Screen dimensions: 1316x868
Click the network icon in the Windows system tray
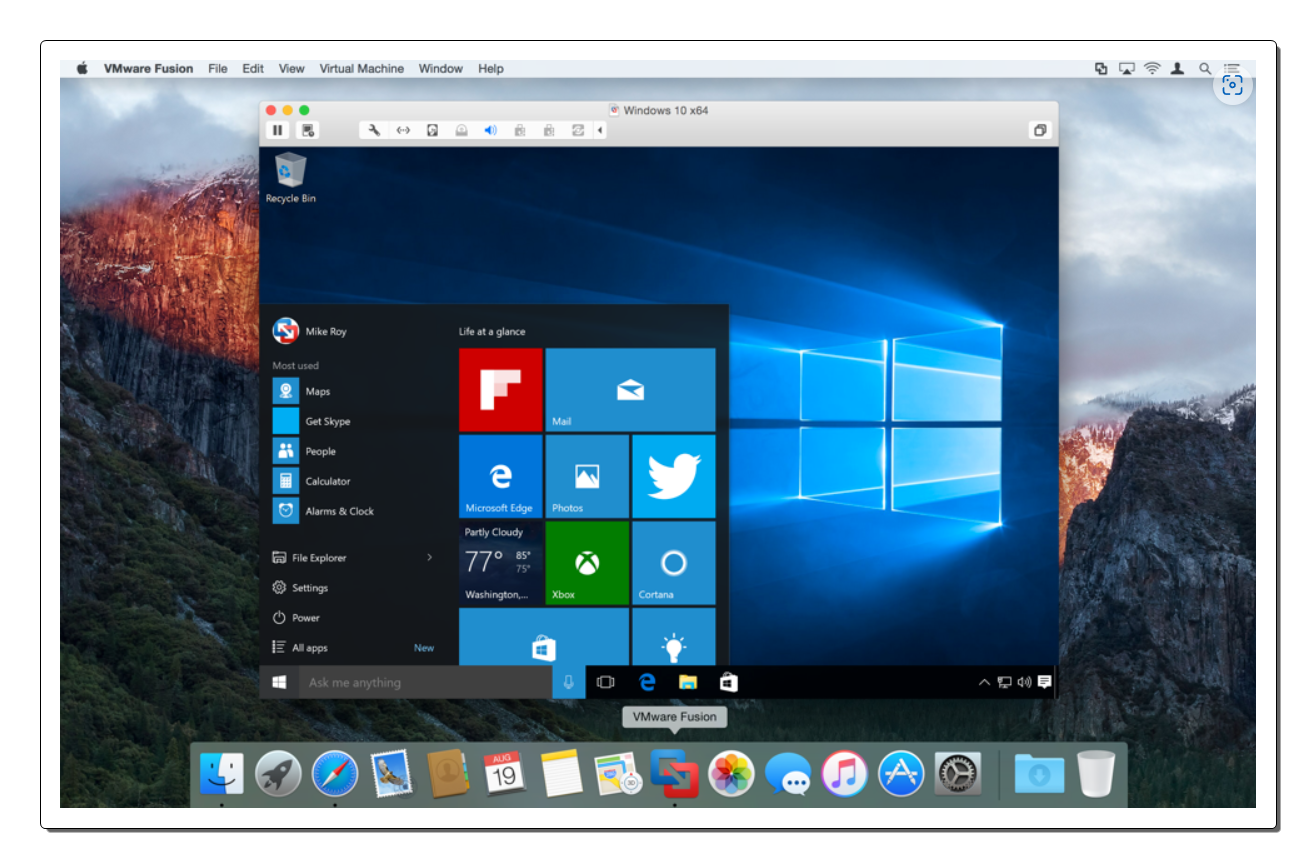(x=1004, y=682)
